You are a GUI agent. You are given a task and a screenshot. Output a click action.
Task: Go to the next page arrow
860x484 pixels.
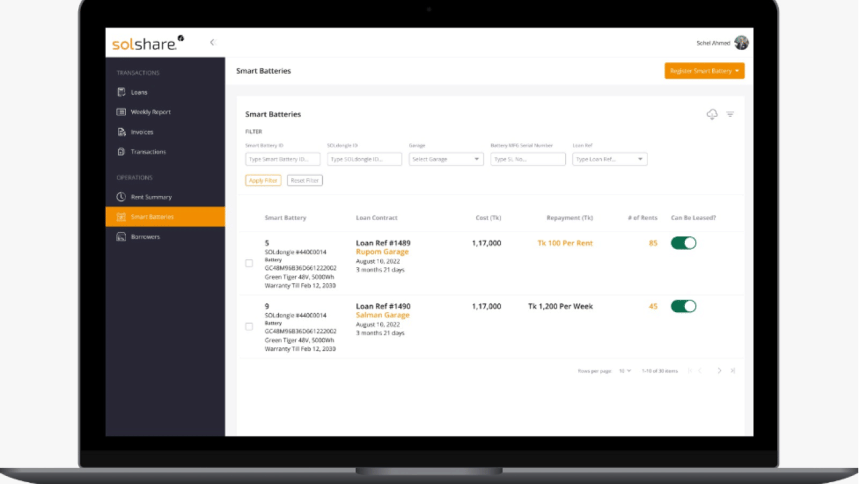point(719,371)
